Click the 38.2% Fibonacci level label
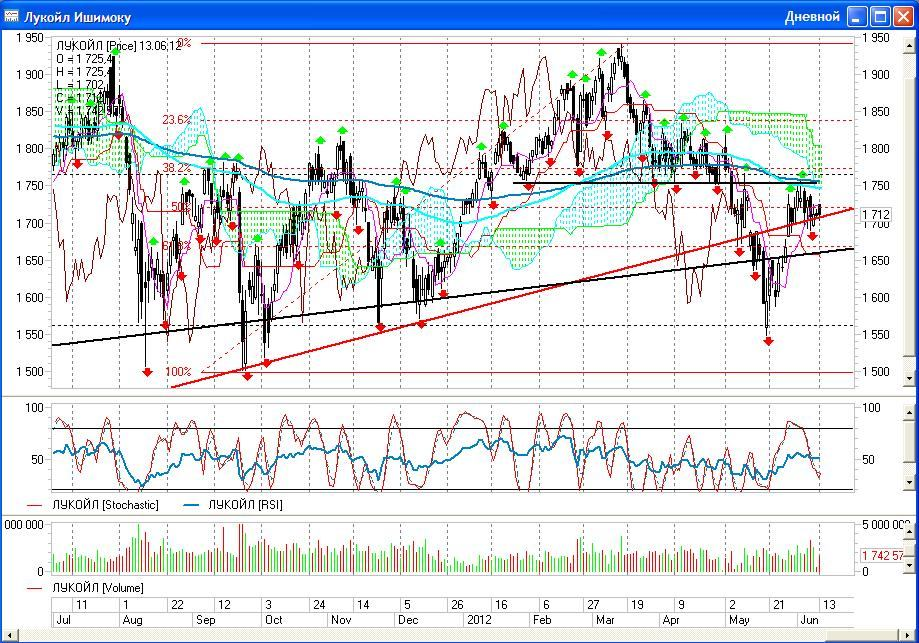The image size is (919, 643). click(x=176, y=168)
